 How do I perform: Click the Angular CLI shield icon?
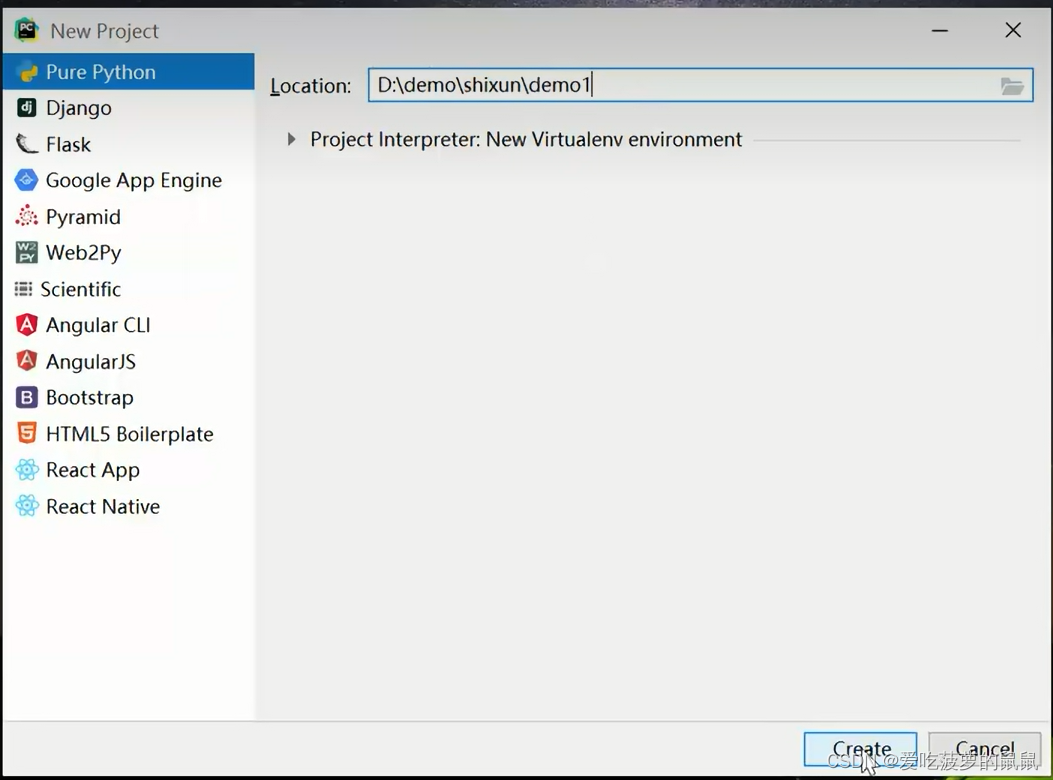26,325
